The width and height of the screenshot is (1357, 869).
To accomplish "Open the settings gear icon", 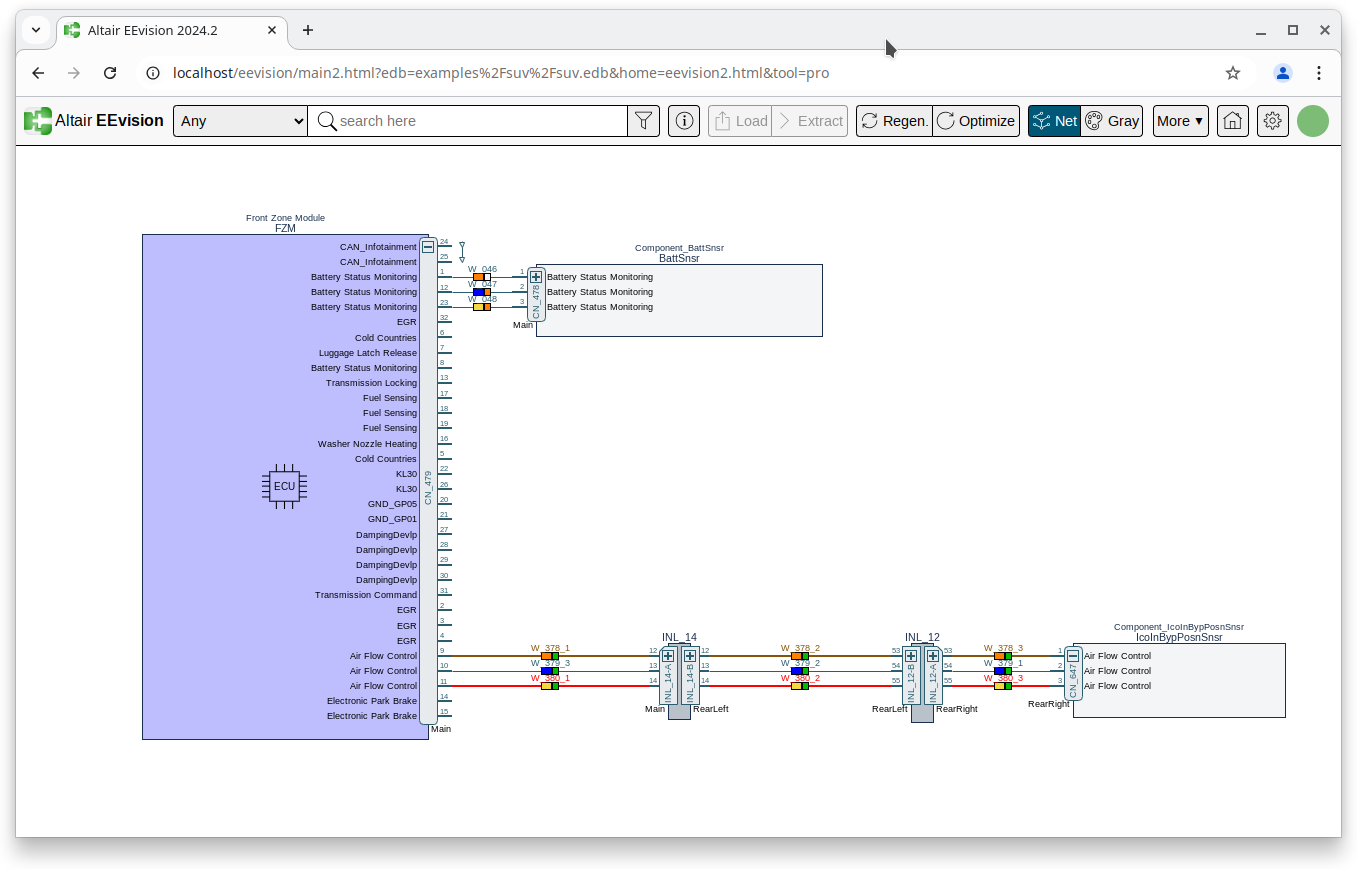I will click(1272, 121).
